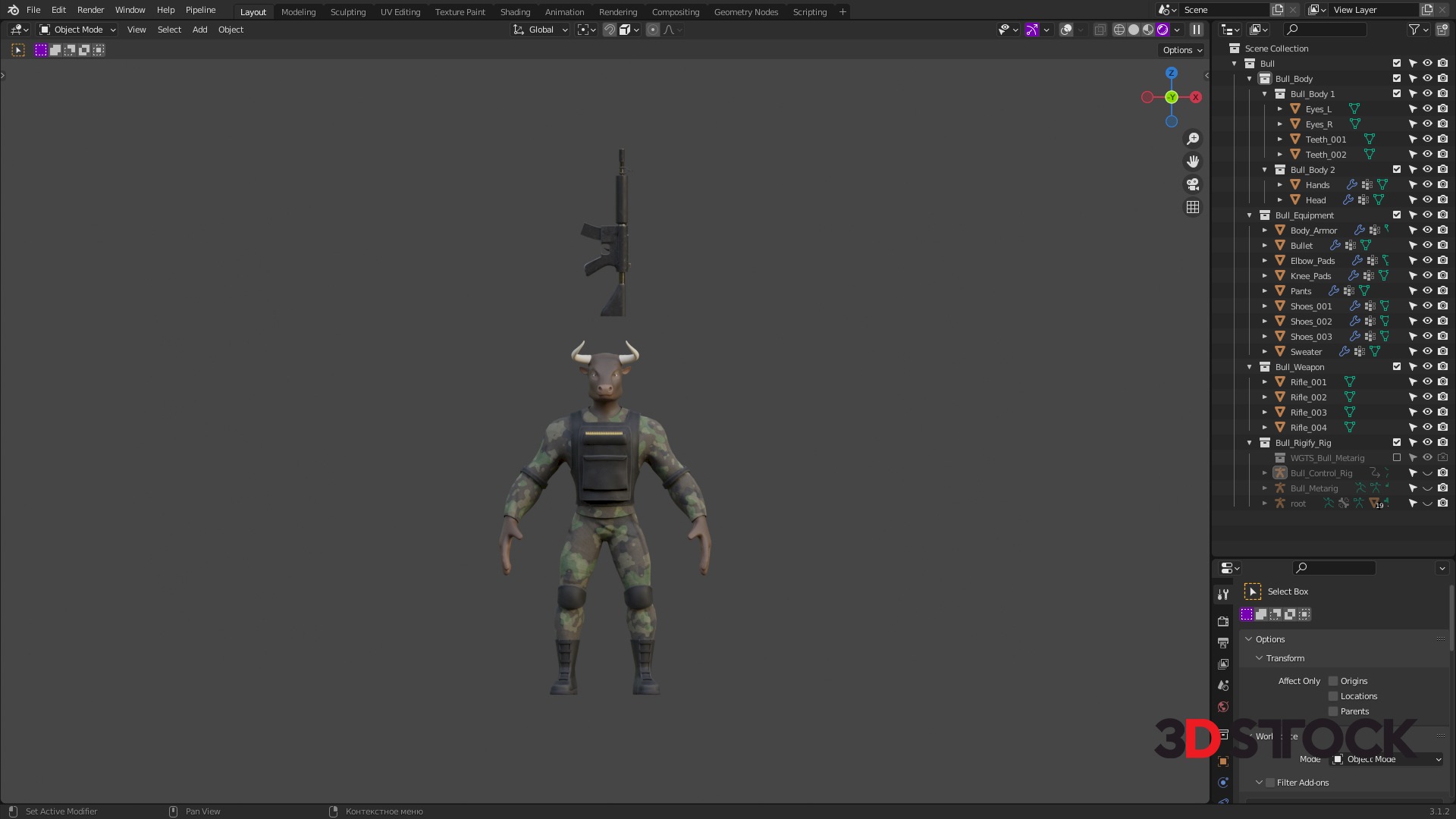
Task: Switch to the Shading workspace tab
Action: [x=515, y=11]
